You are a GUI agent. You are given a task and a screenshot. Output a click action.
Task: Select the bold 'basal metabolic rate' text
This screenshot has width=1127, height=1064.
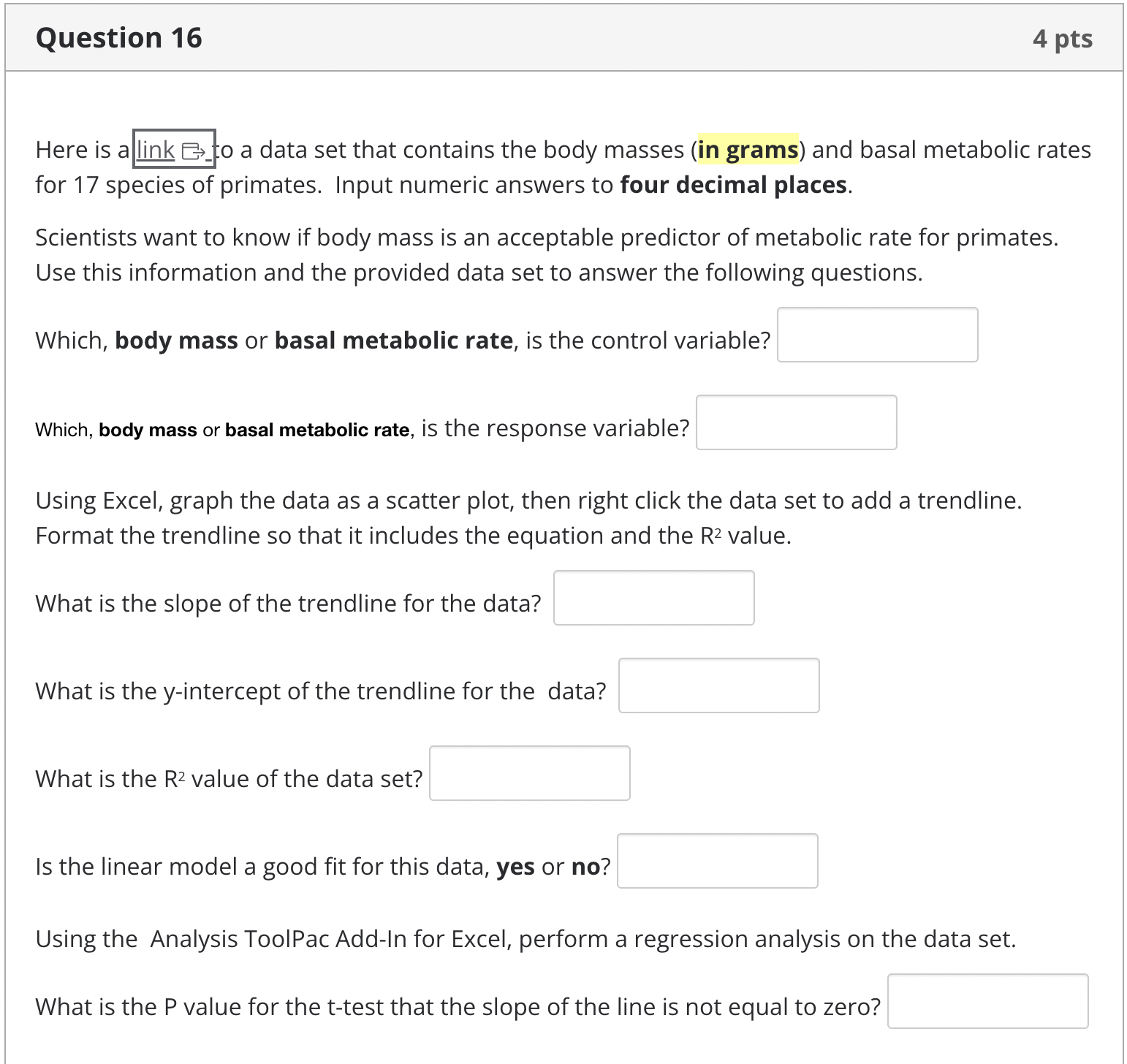tap(393, 340)
